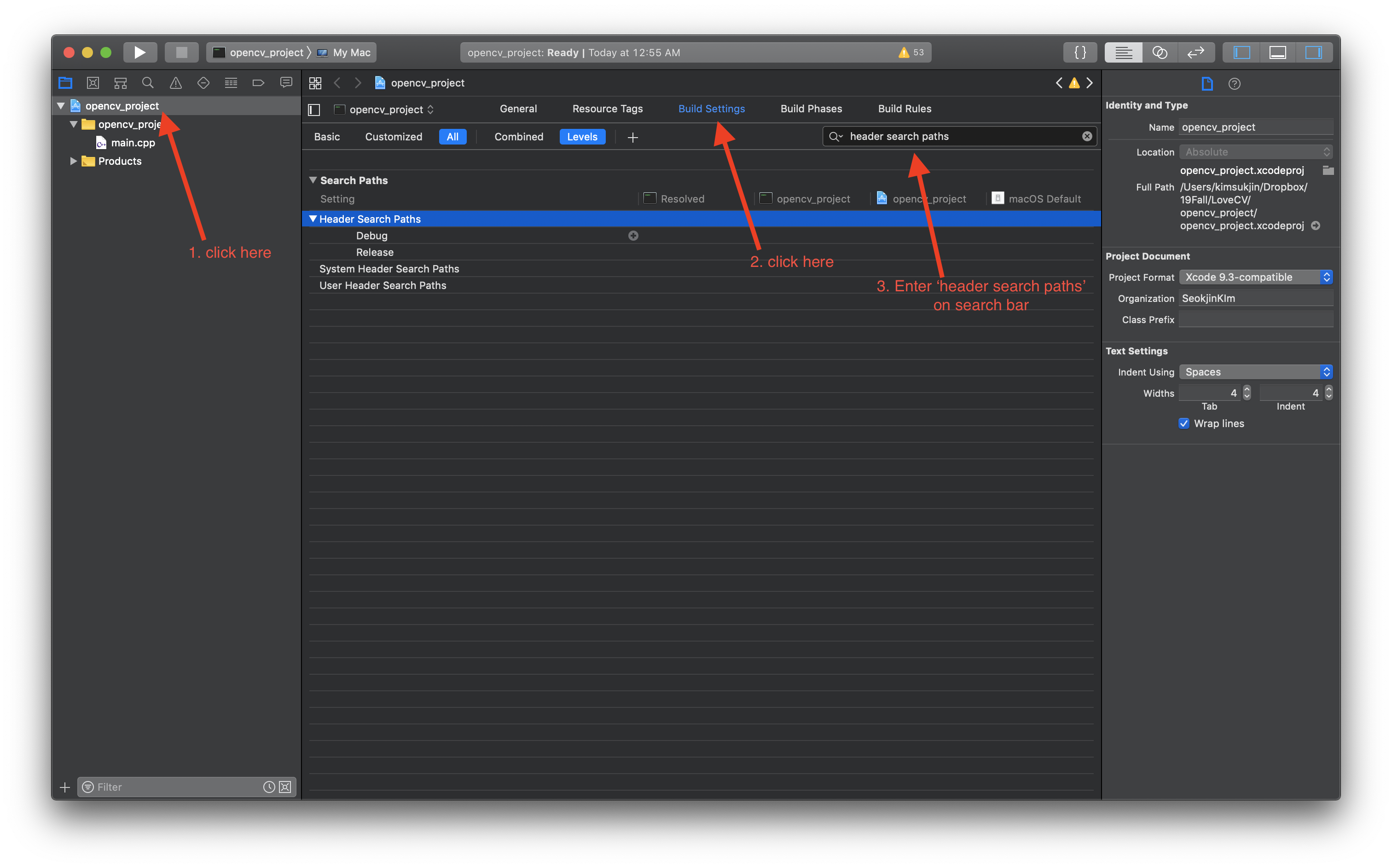Open the Quick Help inspector icon
Viewport: 1392px width, 868px height.
[1234, 84]
